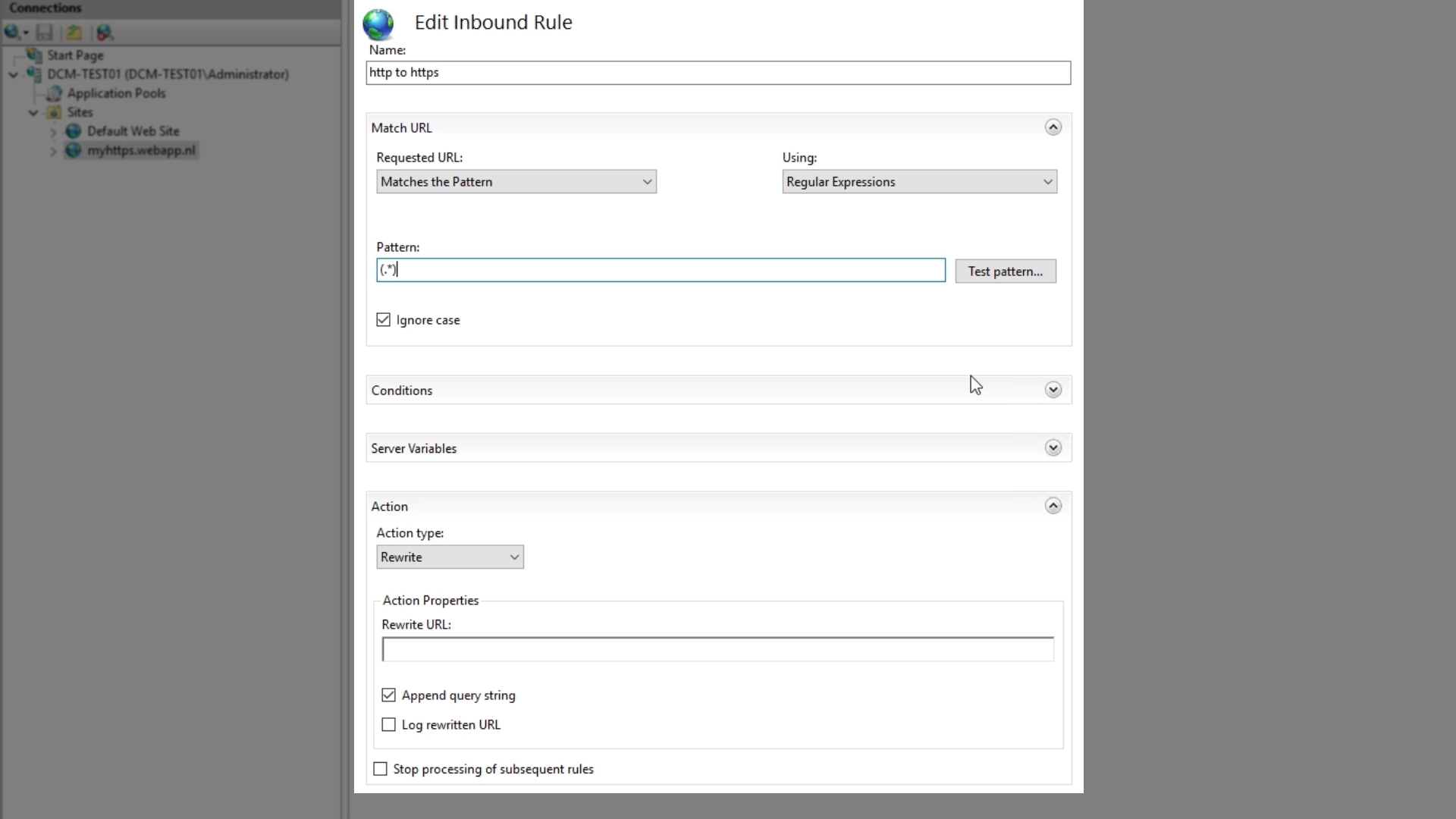The width and height of the screenshot is (1456, 819).
Task: Expand the Server Variables section
Action: click(x=1053, y=448)
